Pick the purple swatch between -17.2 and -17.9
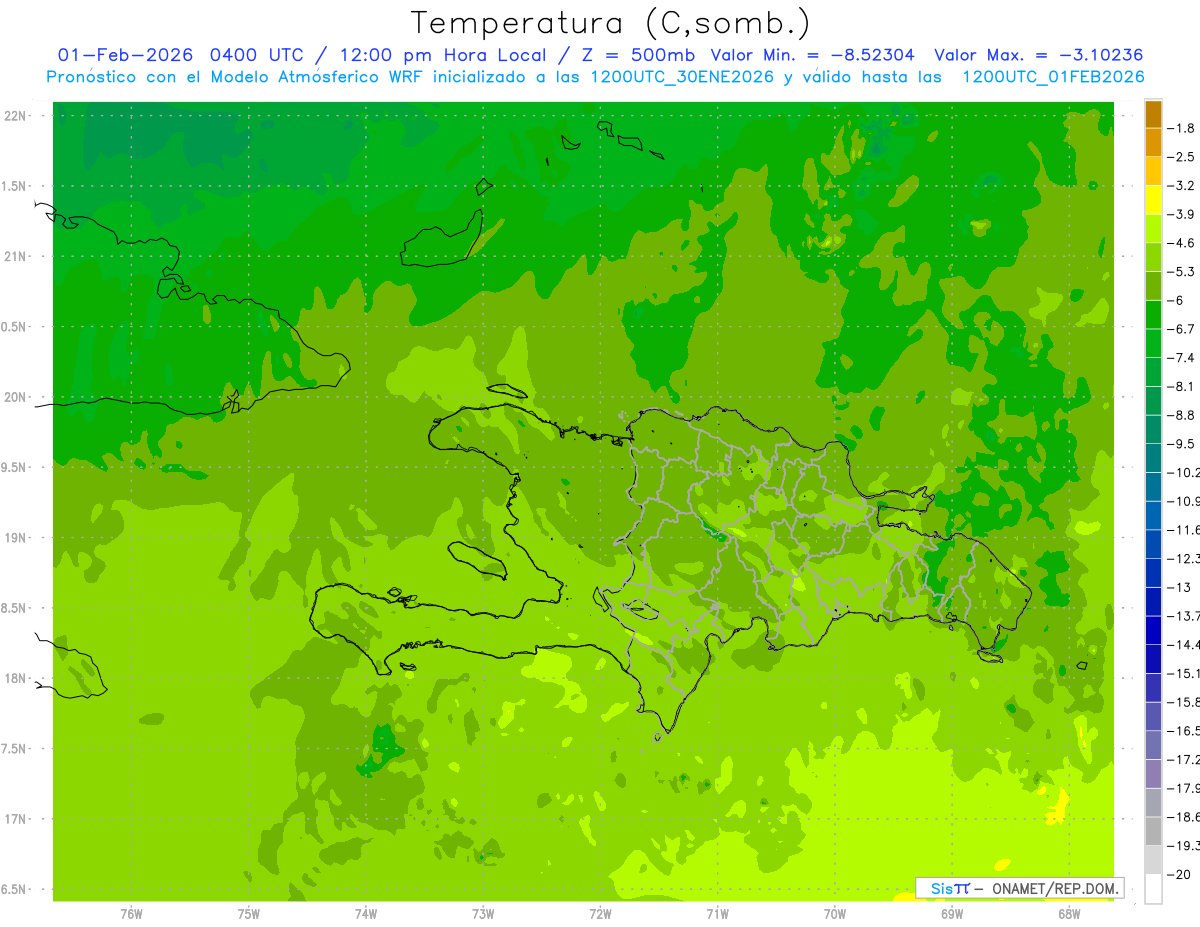1200x927 pixels. pos(1153,774)
